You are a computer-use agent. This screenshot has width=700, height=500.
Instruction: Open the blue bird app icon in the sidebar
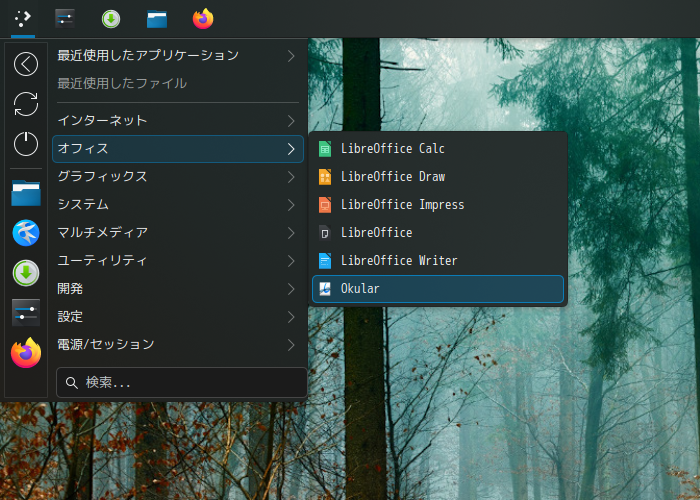click(26, 233)
